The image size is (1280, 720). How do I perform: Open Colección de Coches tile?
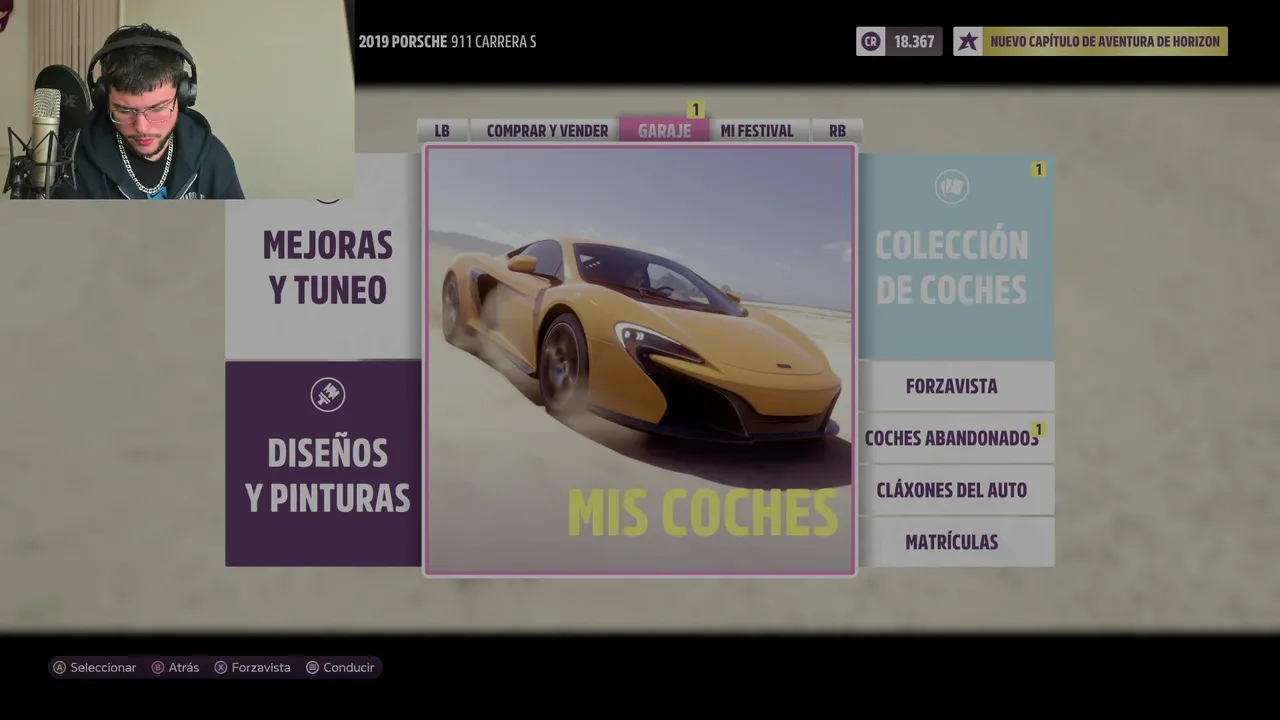[957, 257]
